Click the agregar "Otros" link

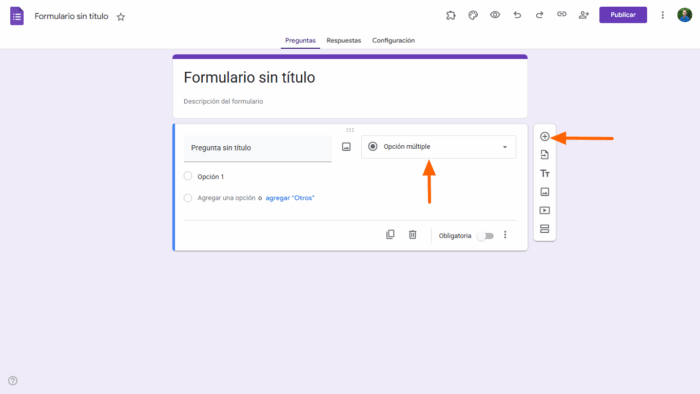[x=290, y=198]
